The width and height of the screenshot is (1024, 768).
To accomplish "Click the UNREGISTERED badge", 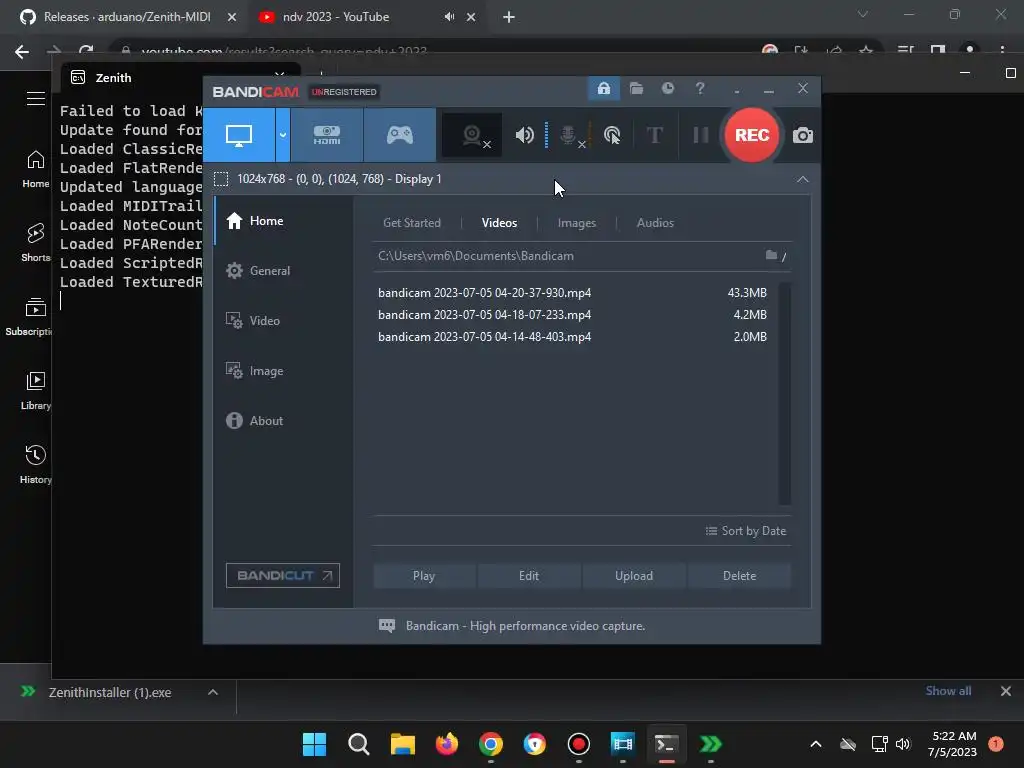I will [x=344, y=92].
